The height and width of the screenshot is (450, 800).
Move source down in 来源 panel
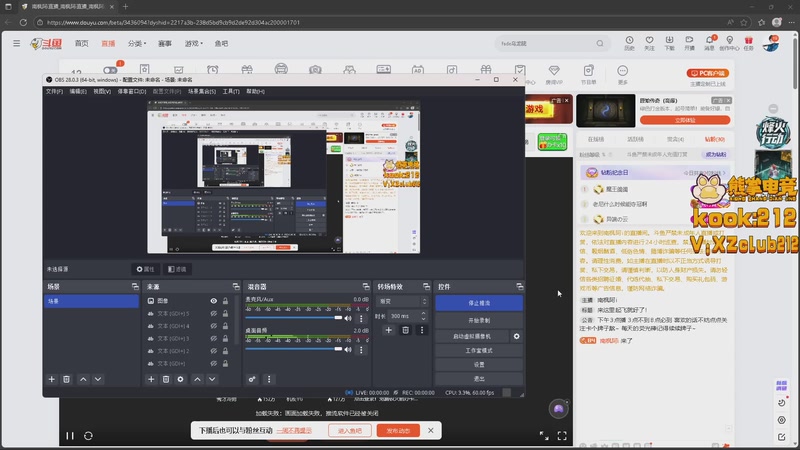(212, 379)
